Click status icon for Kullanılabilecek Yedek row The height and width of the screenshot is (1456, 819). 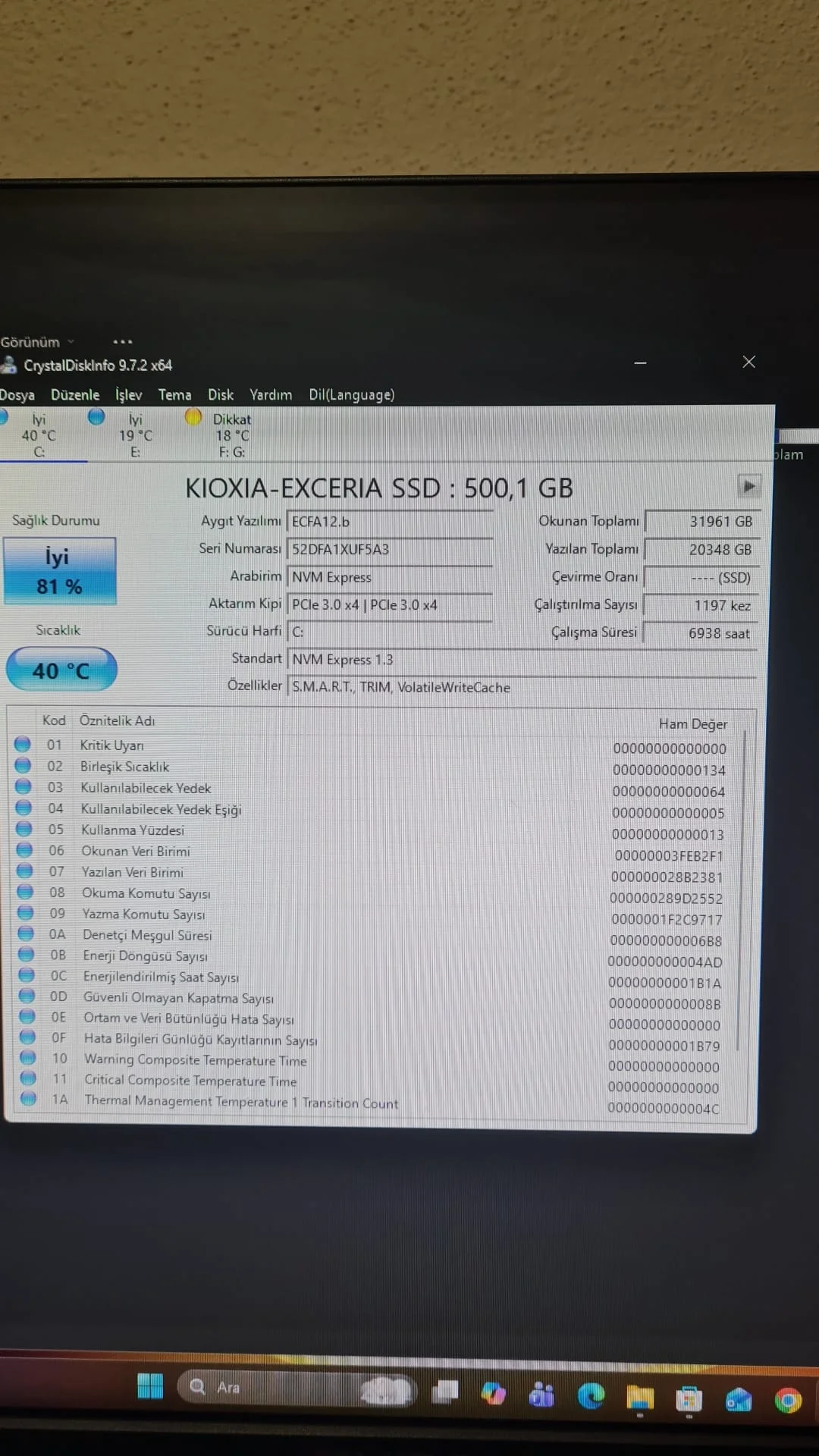[24, 786]
